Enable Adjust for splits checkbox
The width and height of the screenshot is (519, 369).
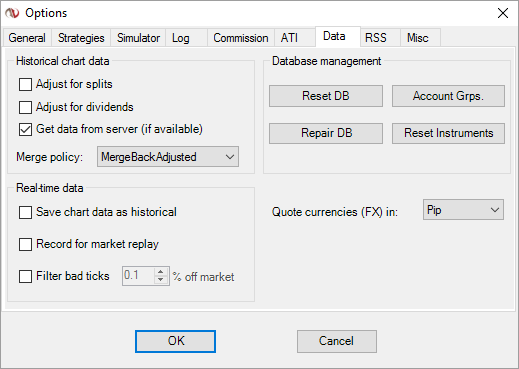point(25,84)
